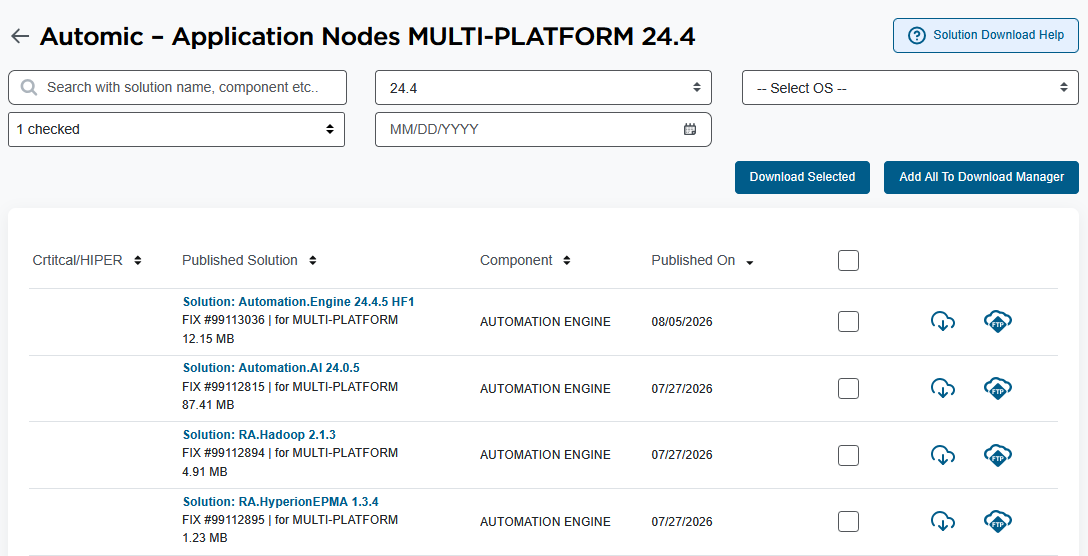This screenshot has width=1088, height=556.
Task: Download RA.Hadoop 2.1.3 via cloud icon
Action: (942, 455)
